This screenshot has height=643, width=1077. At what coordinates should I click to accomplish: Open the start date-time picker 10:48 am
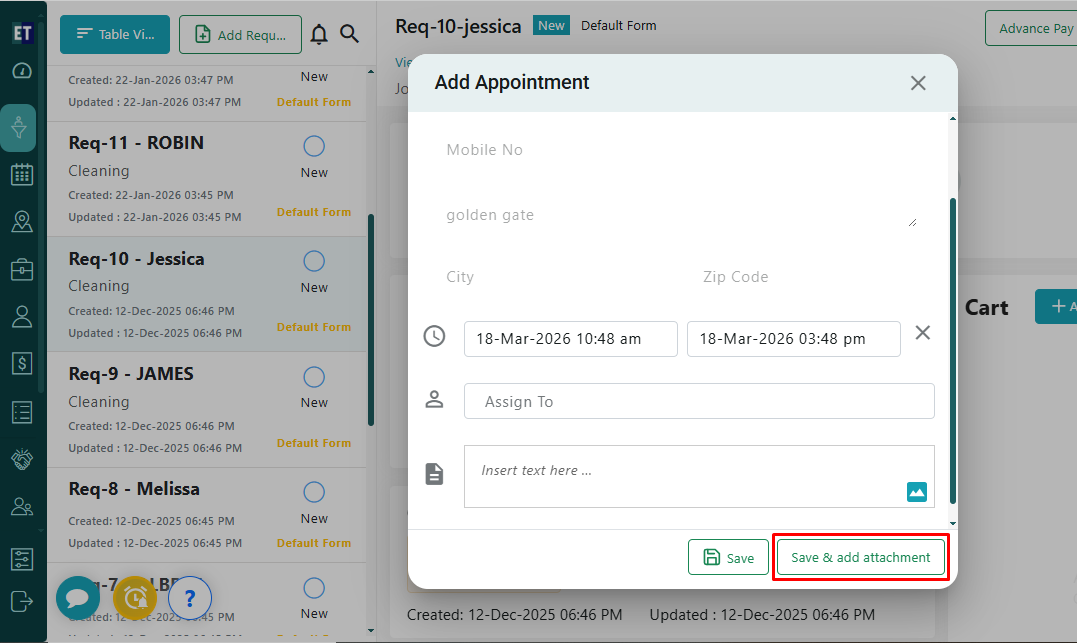click(x=570, y=339)
